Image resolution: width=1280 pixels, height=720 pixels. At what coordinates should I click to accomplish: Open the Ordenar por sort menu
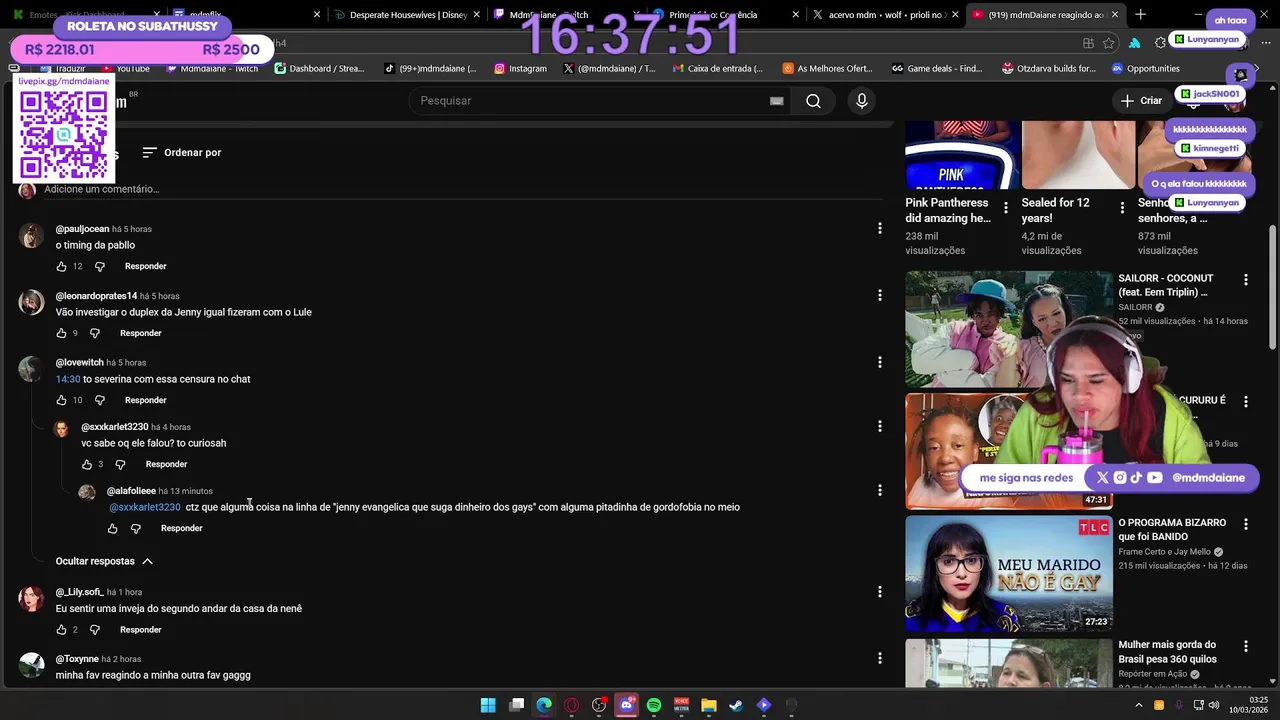181,152
